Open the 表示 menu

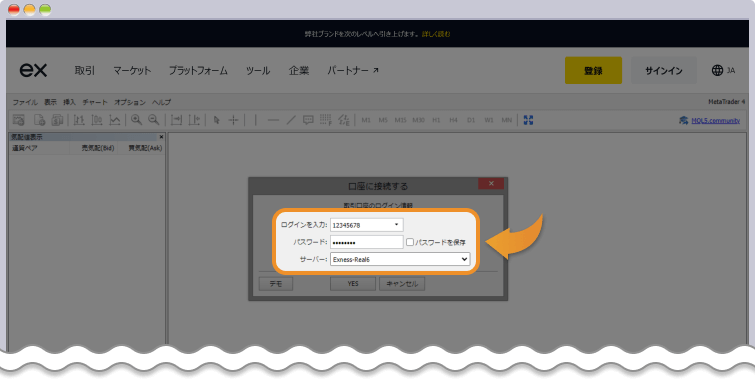point(51,102)
